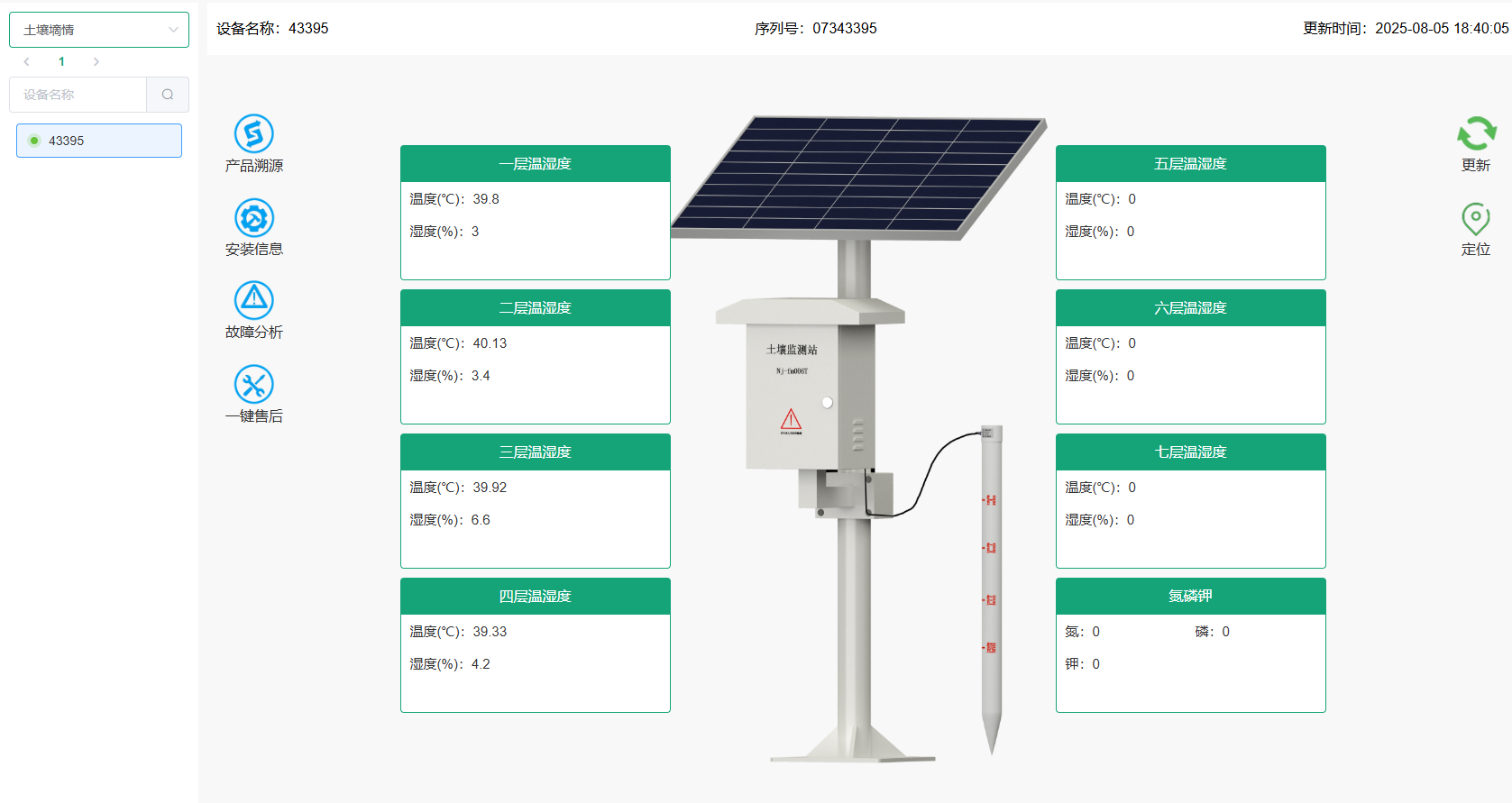This screenshot has height=803, width=1512.
Task: Expand the 土壤墒情 dropdown selector
Action: (x=99, y=30)
